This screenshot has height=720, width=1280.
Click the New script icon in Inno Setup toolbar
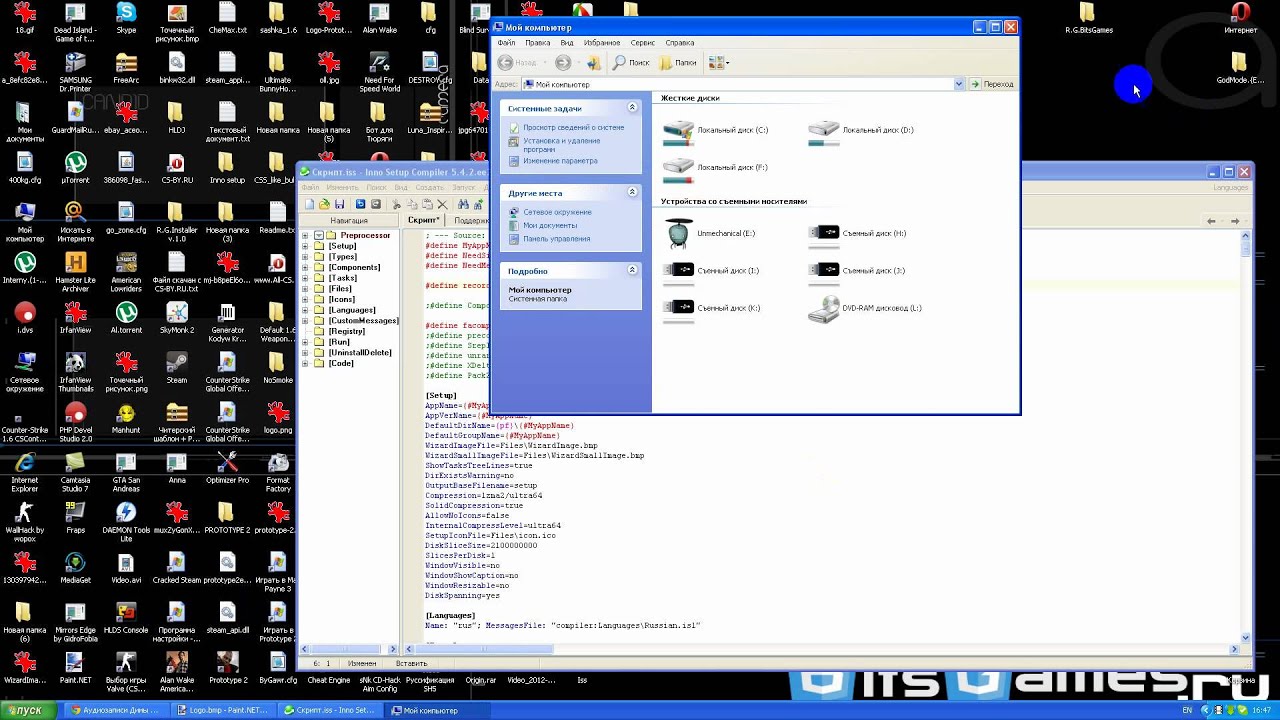[x=310, y=204]
